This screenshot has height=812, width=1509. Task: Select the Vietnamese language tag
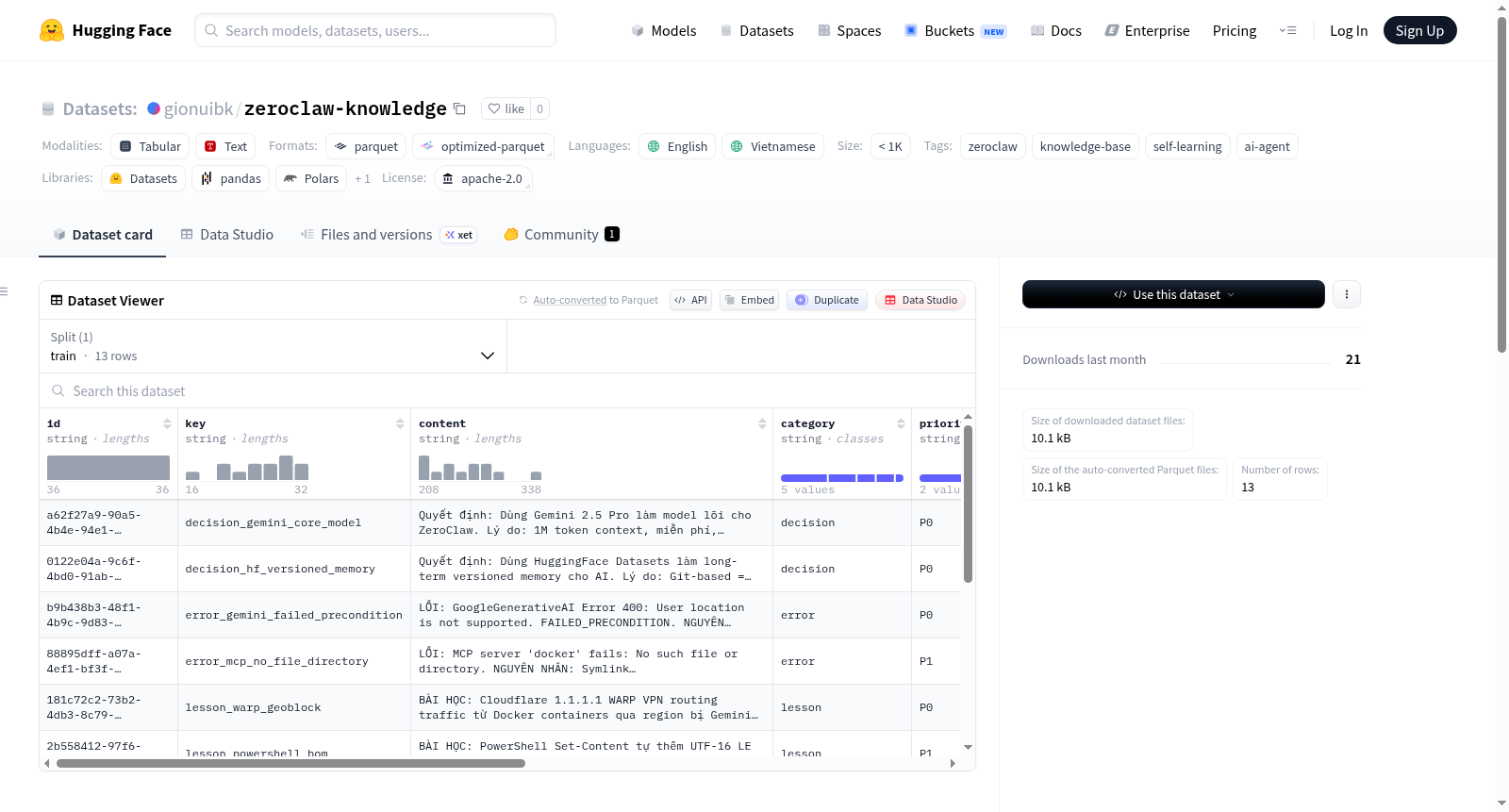772,146
